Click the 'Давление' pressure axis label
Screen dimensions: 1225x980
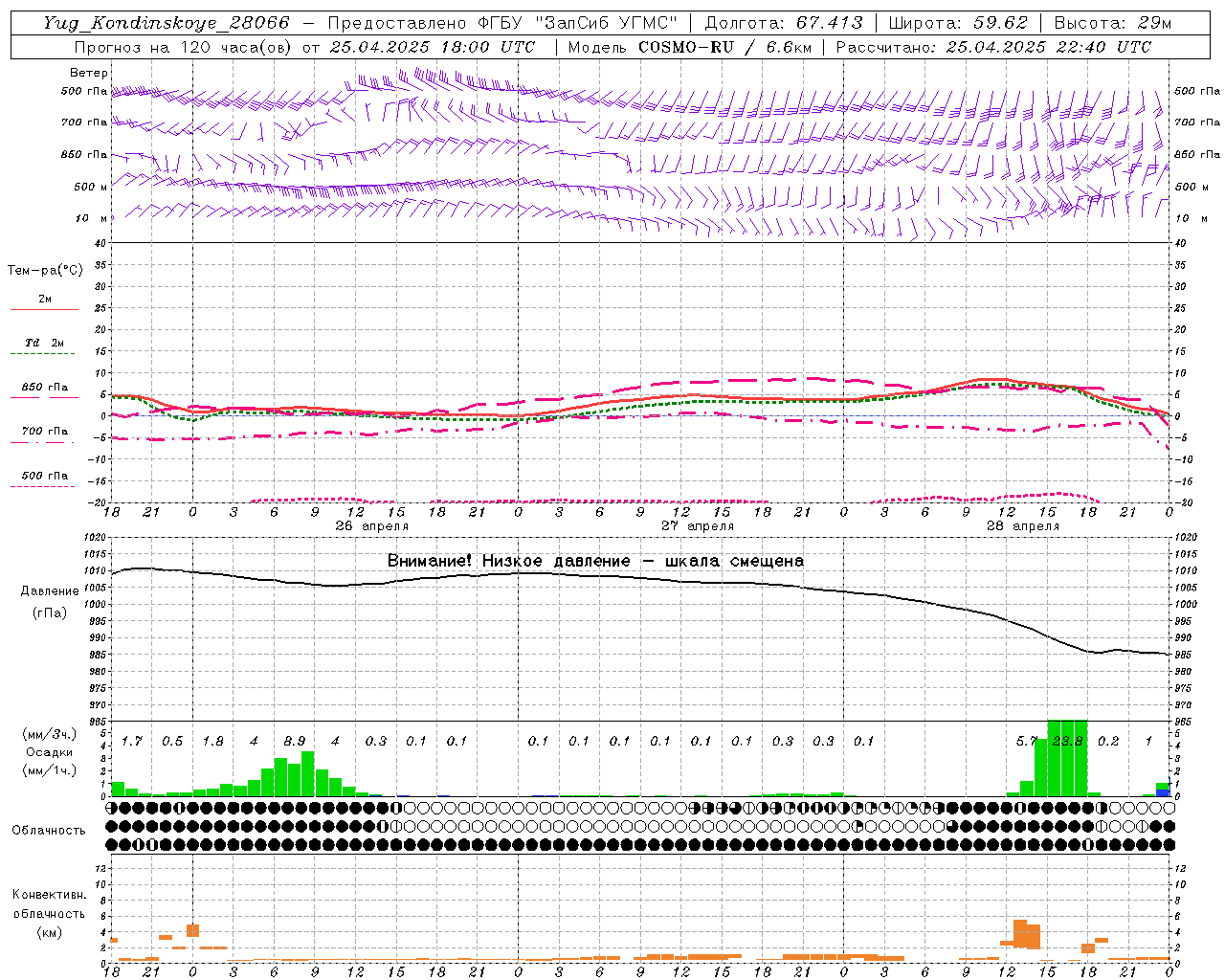pos(50,591)
